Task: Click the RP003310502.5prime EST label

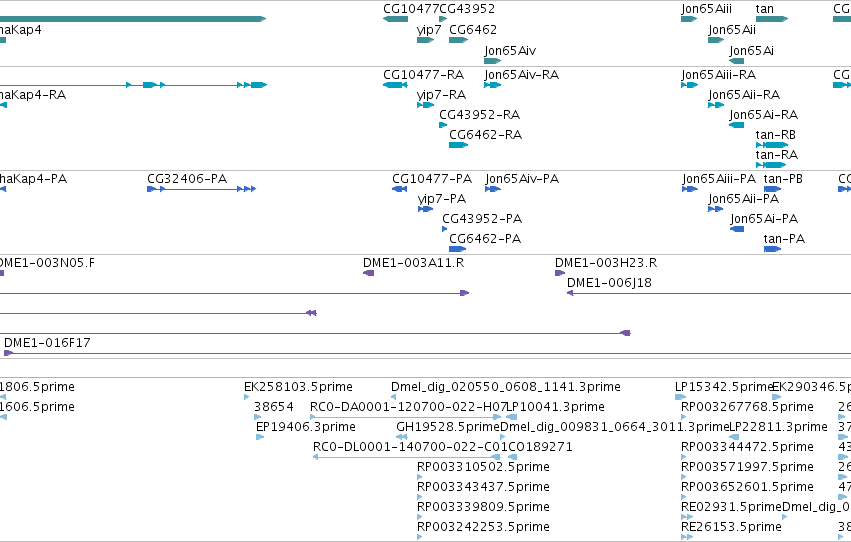Action: pyautogui.click(x=483, y=467)
